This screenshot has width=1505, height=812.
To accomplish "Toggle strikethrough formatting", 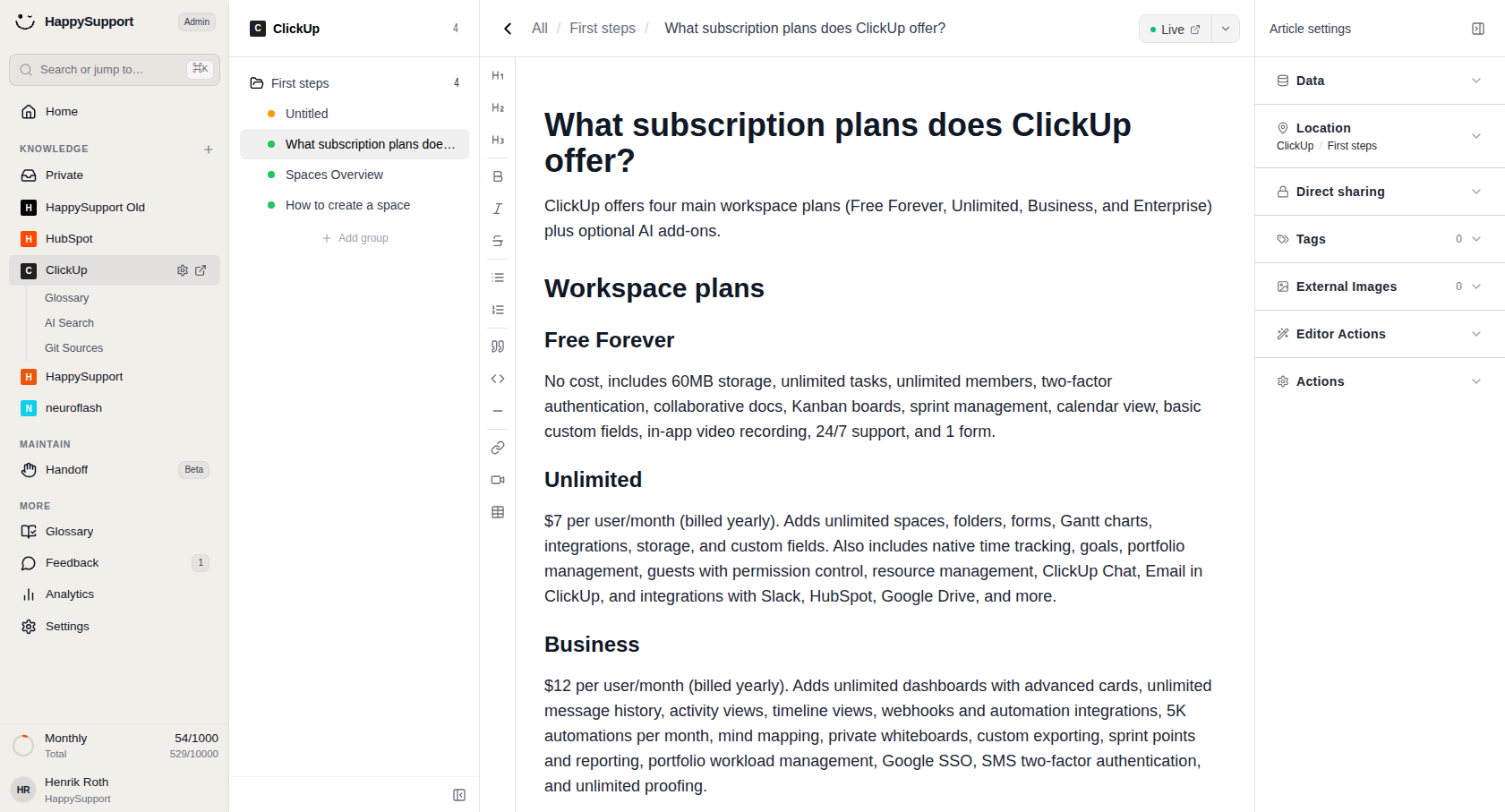I will pos(498,242).
